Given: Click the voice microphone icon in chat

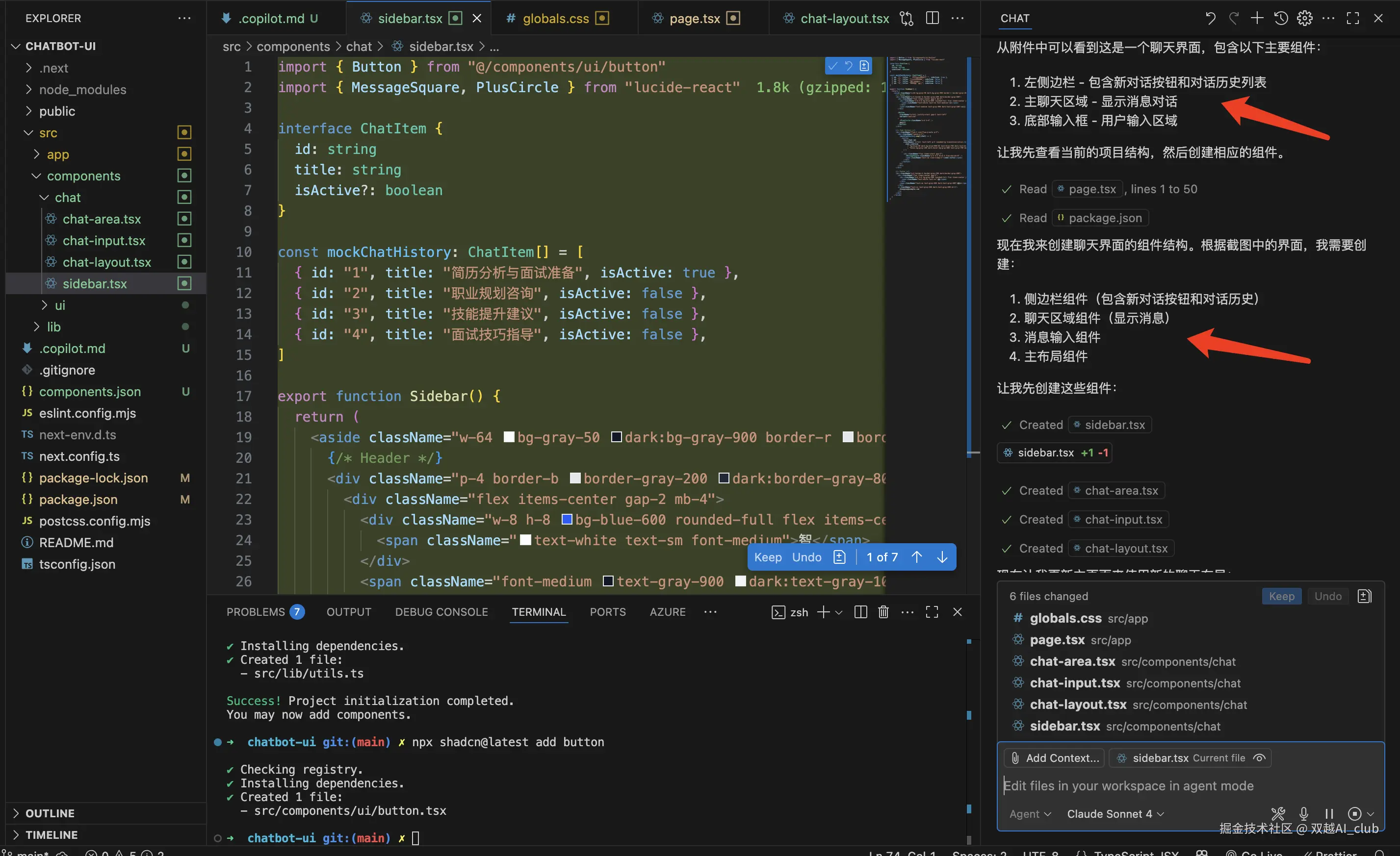Looking at the screenshot, I should pyautogui.click(x=1304, y=813).
